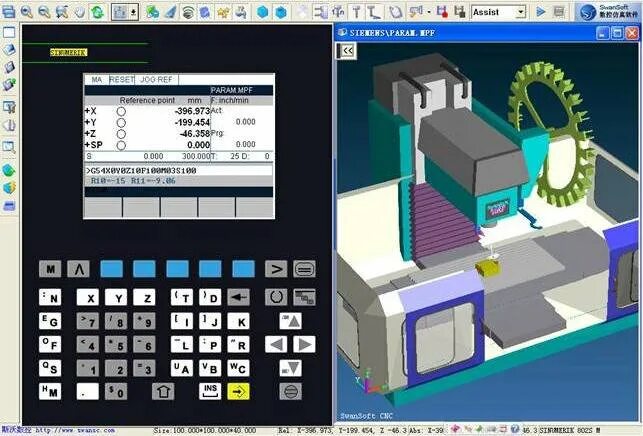The height and width of the screenshot is (436, 643).
Task: Open the small arrow beside the flag icon
Action: coord(429,12)
